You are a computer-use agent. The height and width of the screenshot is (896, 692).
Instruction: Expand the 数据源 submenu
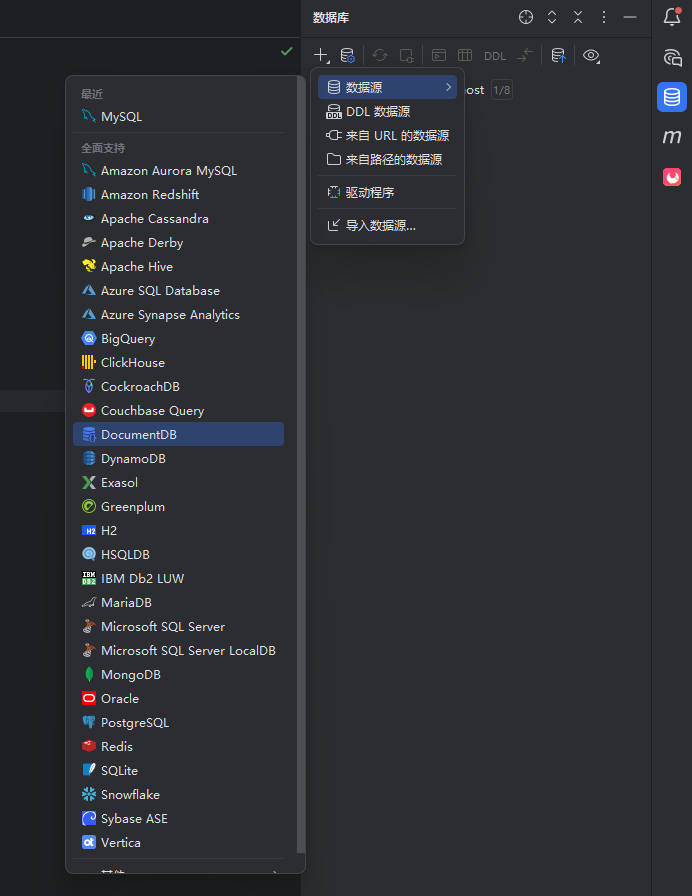[x=387, y=88]
